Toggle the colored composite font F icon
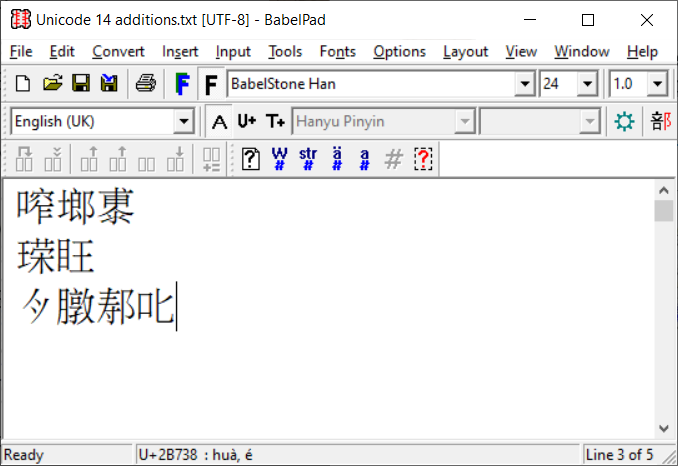Image resolution: width=678 pixels, height=466 pixels. pyautogui.click(x=182, y=84)
